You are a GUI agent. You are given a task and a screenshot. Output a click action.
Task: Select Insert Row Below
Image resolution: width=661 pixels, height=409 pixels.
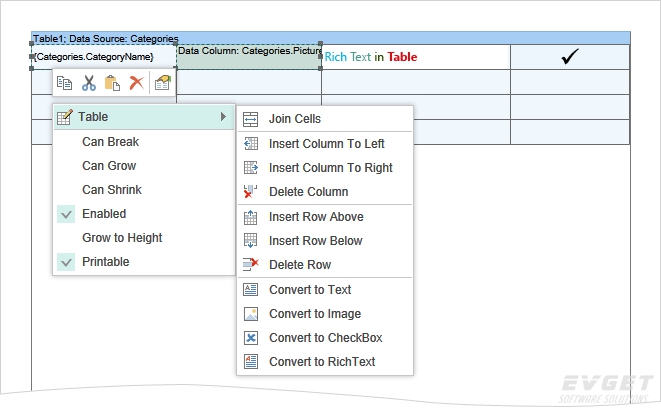[325, 241]
